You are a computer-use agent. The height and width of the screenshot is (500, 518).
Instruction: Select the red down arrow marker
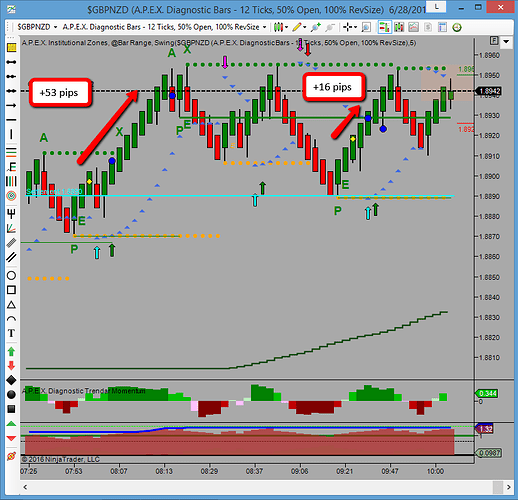(x=11, y=365)
